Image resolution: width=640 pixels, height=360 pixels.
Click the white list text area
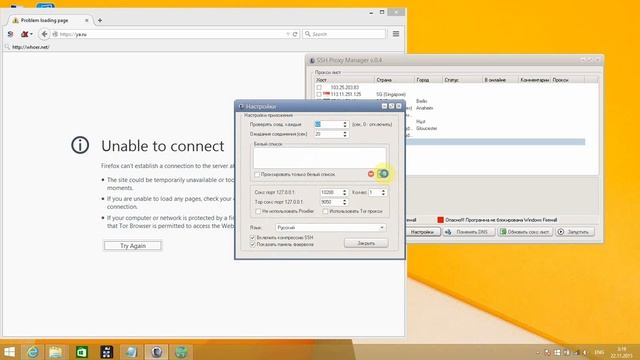319,158
